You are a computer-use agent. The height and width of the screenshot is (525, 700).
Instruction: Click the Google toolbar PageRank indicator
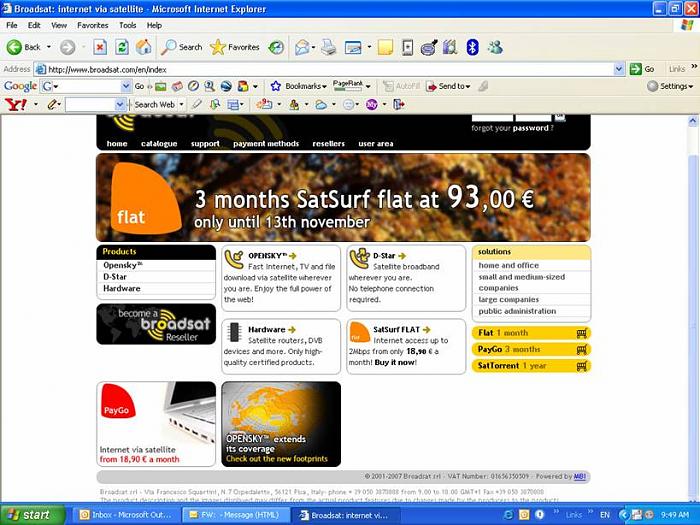coord(347,86)
